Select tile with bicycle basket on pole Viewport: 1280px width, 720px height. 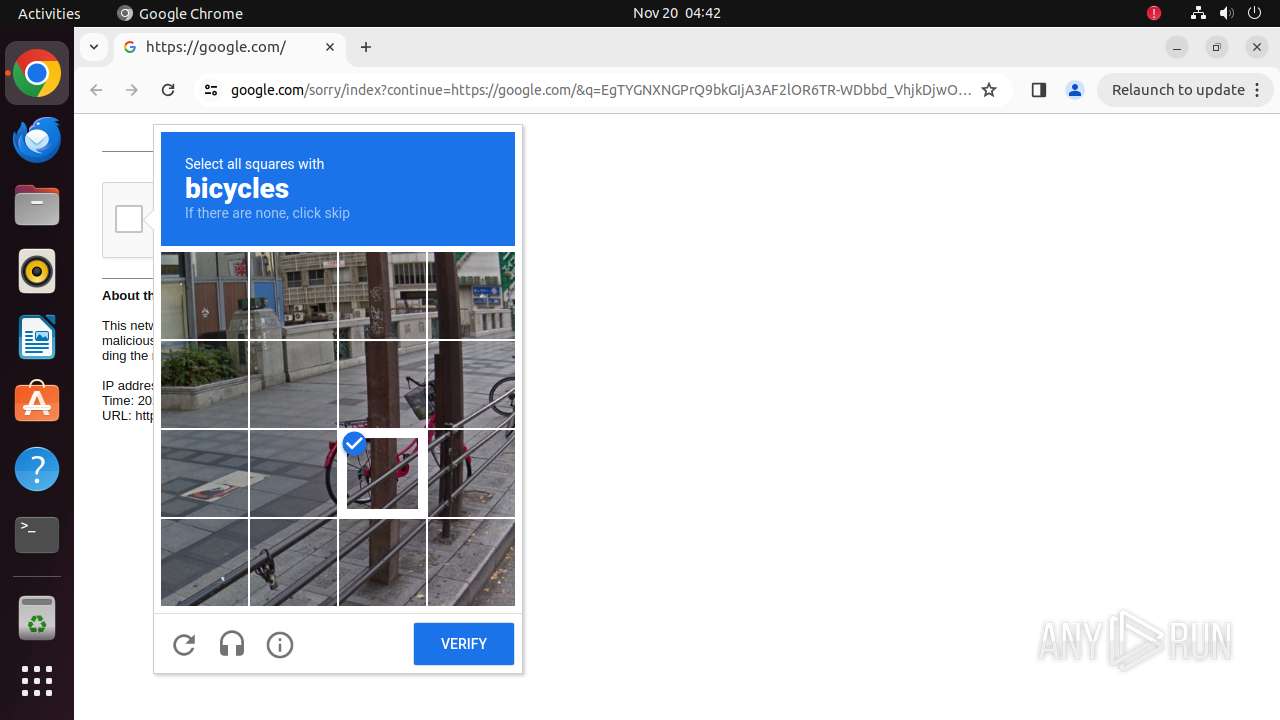click(x=382, y=384)
